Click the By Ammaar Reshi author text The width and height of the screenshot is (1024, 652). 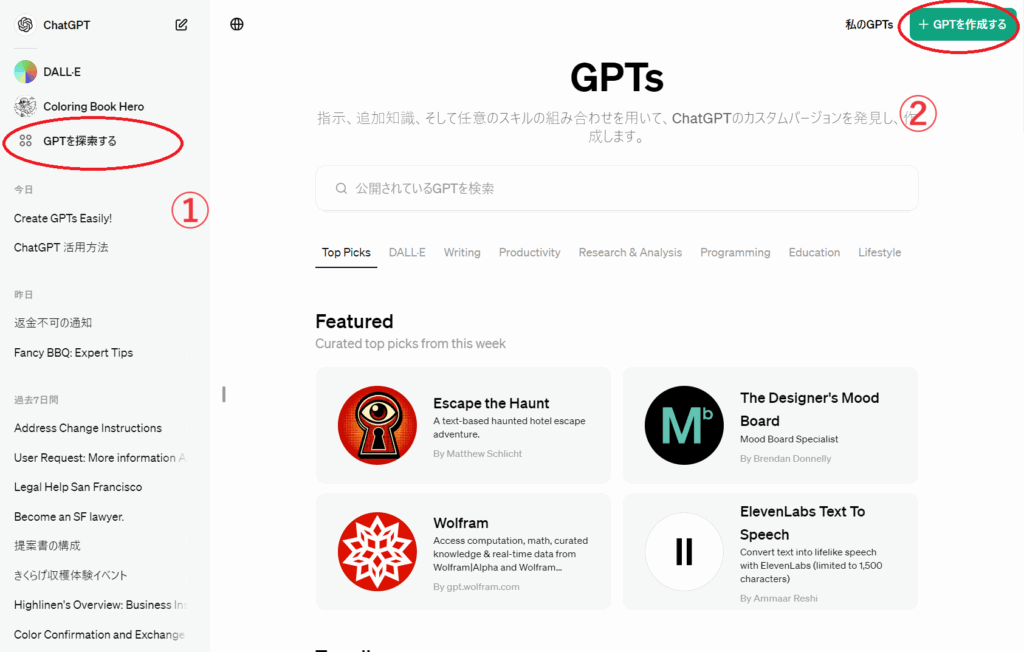778,598
